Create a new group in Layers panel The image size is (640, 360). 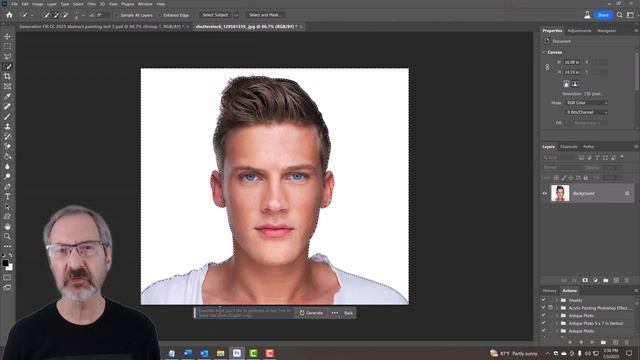[x=606, y=280]
